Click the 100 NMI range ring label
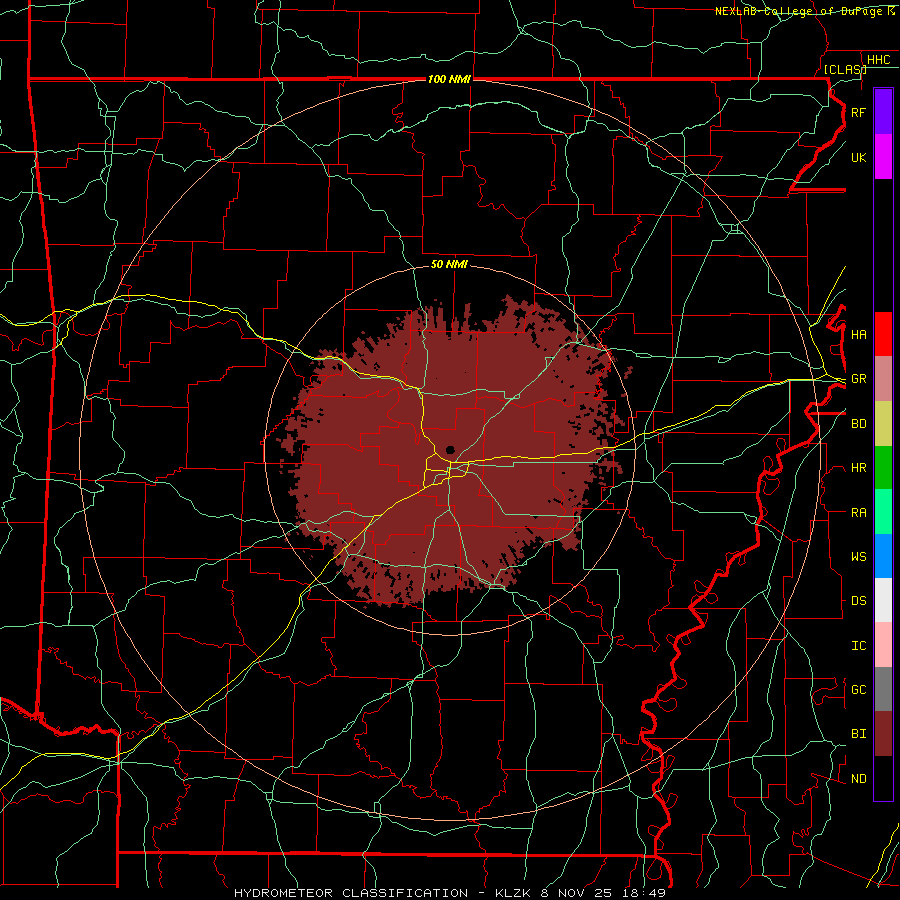Screen dimensions: 900x900 [x=449, y=79]
